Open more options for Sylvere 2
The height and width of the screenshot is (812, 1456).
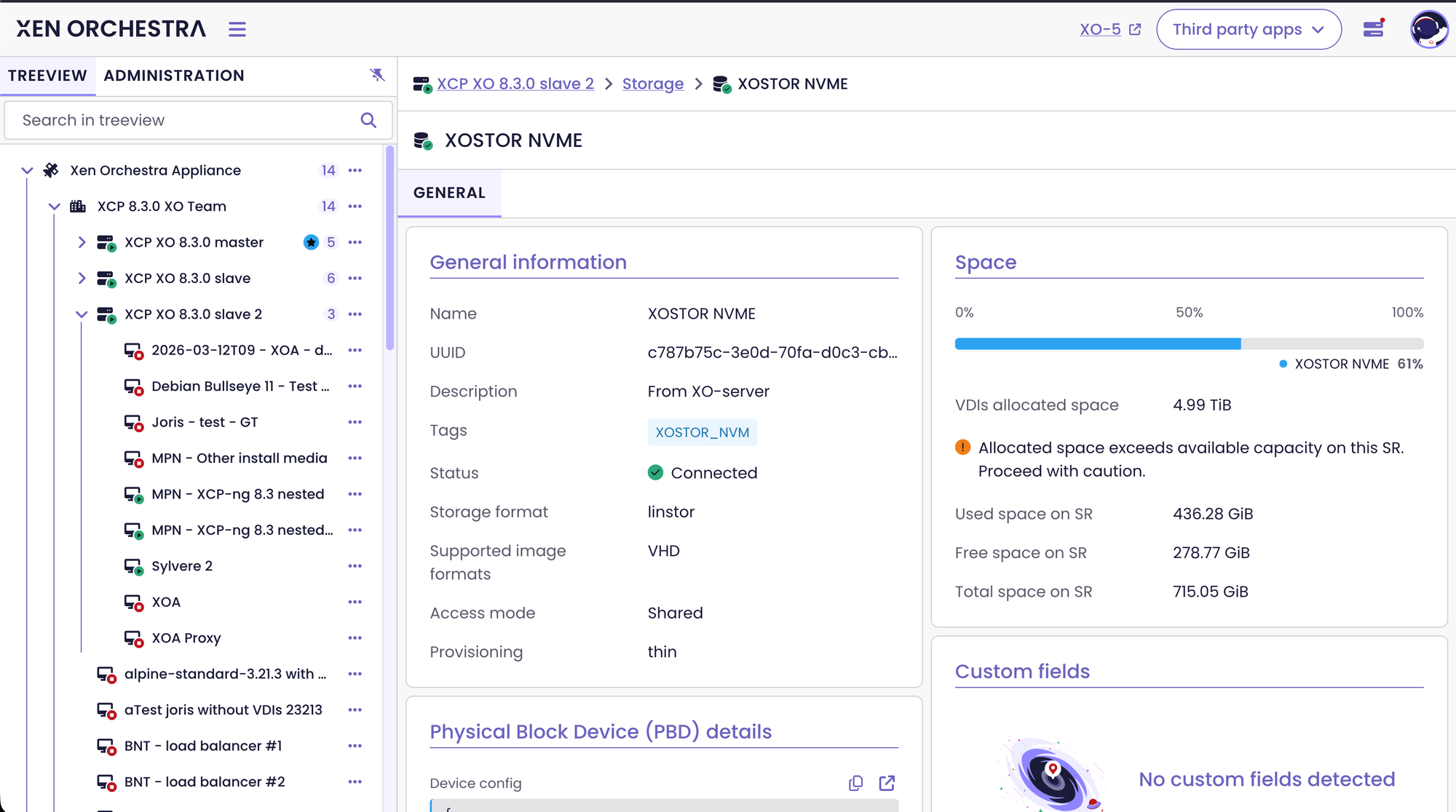355,566
